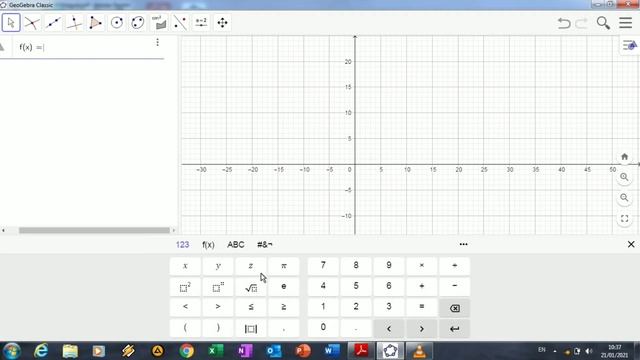
Task: Select the Ellipse conic tool
Action: tap(138, 22)
